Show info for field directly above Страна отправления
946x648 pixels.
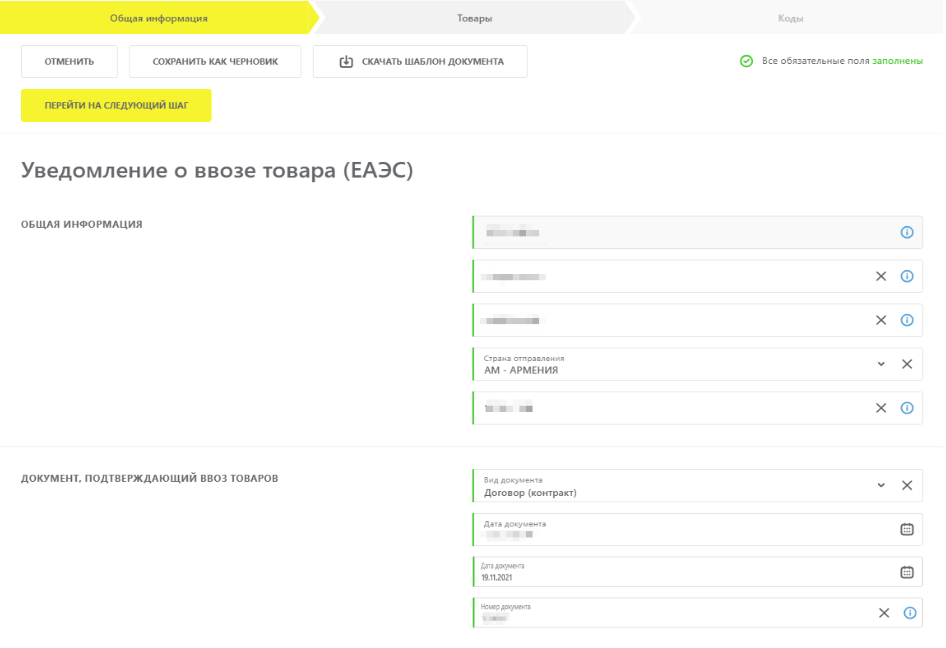coord(907,320)
